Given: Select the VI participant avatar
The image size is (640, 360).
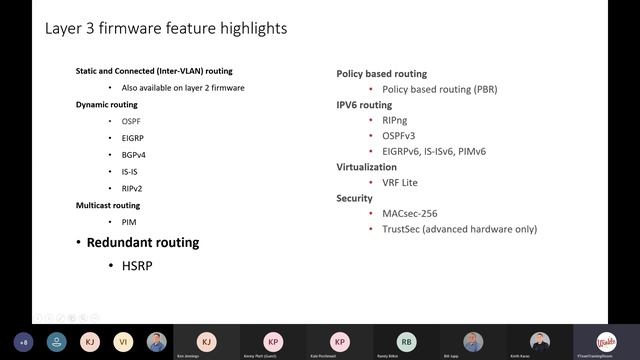Looking at the screenshot, I should tap(123, 342).
